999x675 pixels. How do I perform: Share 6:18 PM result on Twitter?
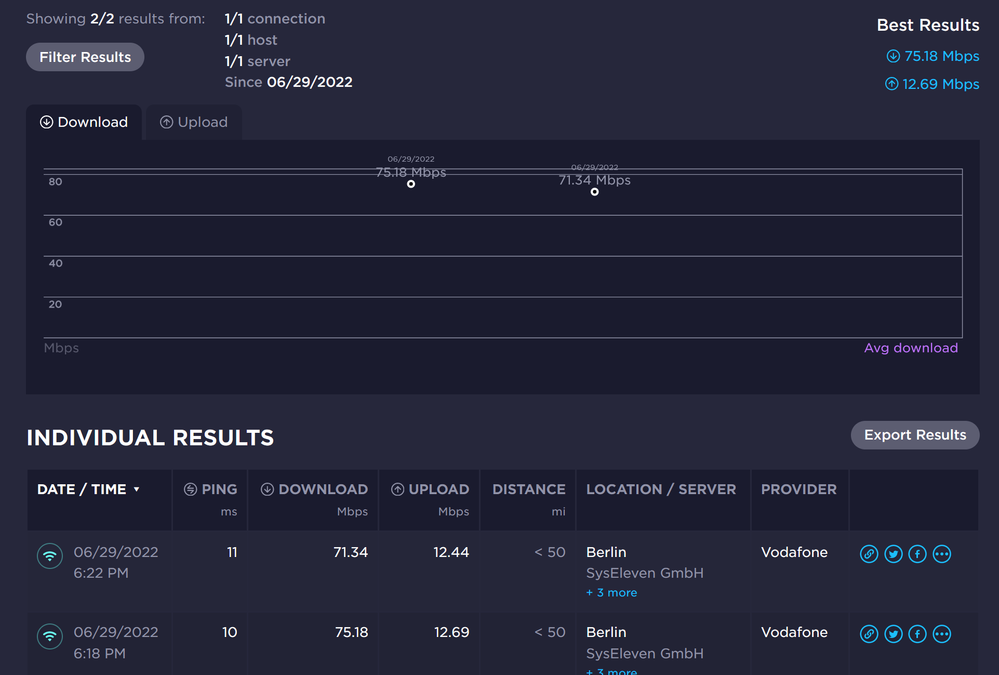pyautogui.click(x=893, y=634)
